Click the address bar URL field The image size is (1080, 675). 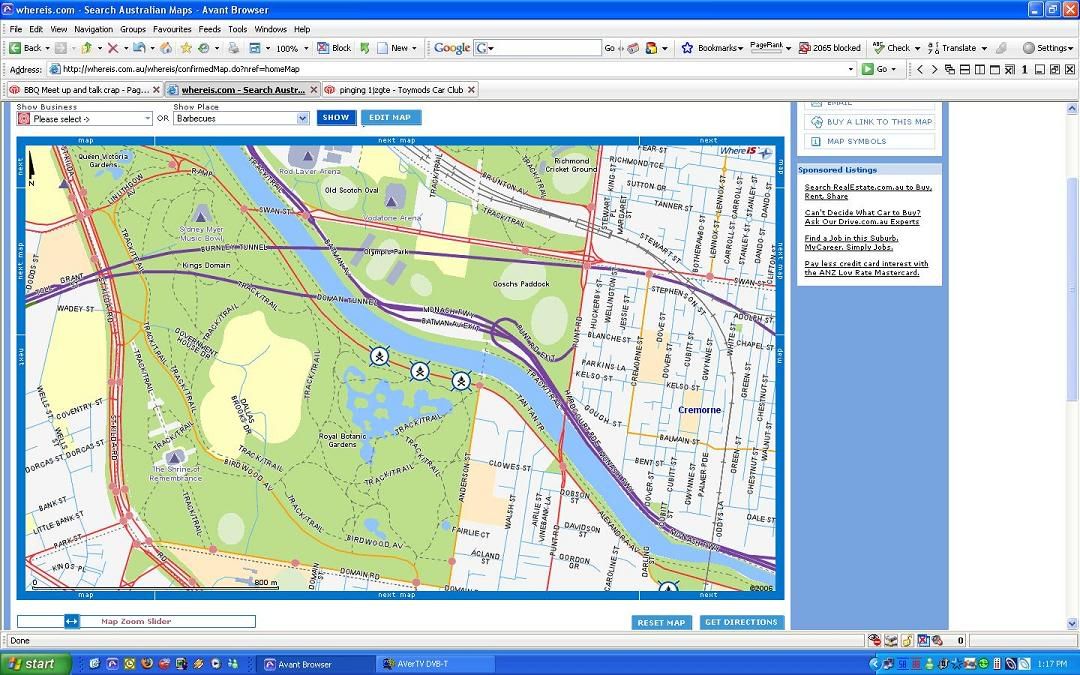[451, 69]
